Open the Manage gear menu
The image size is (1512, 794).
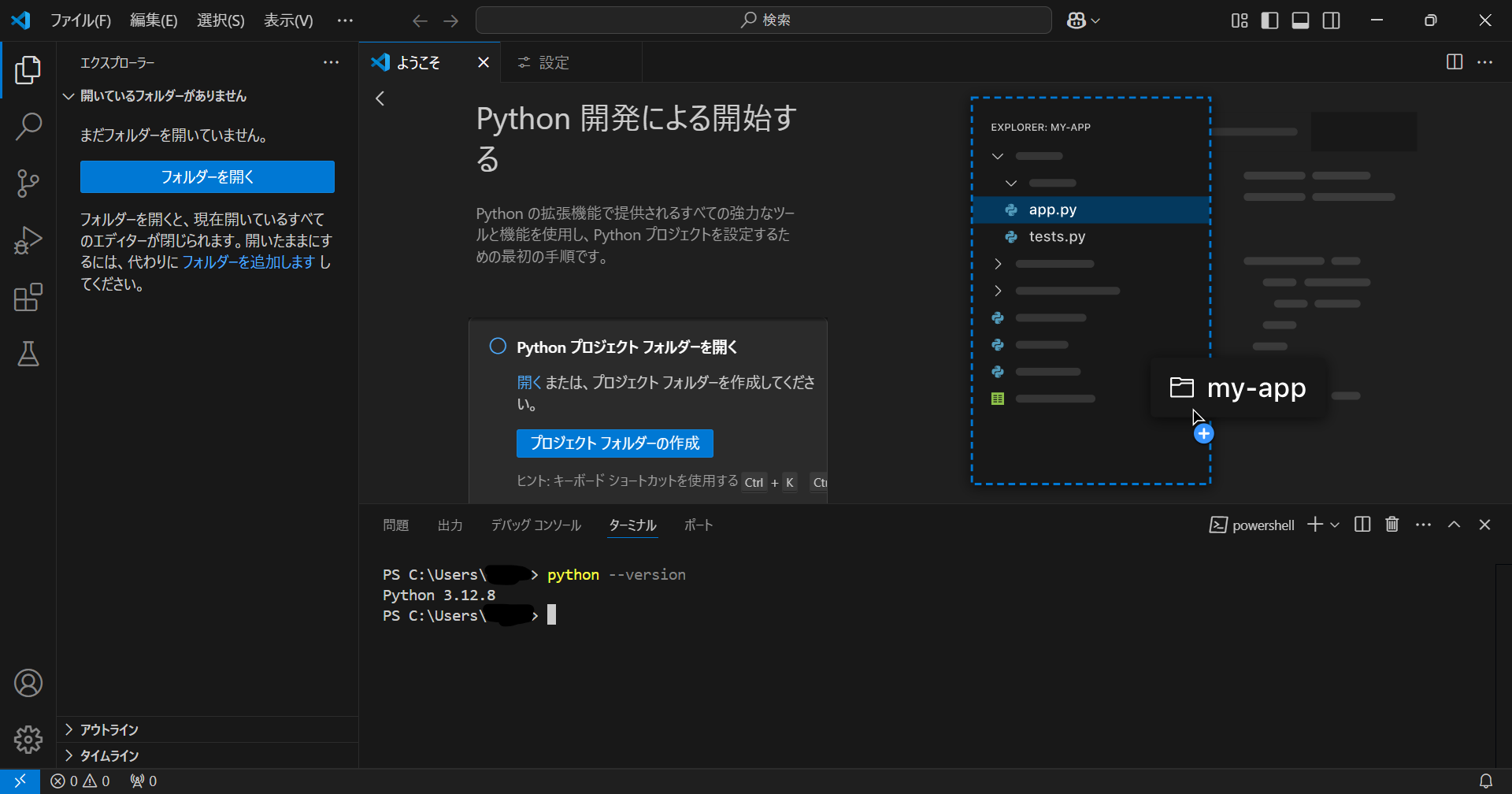pos(28,740)
